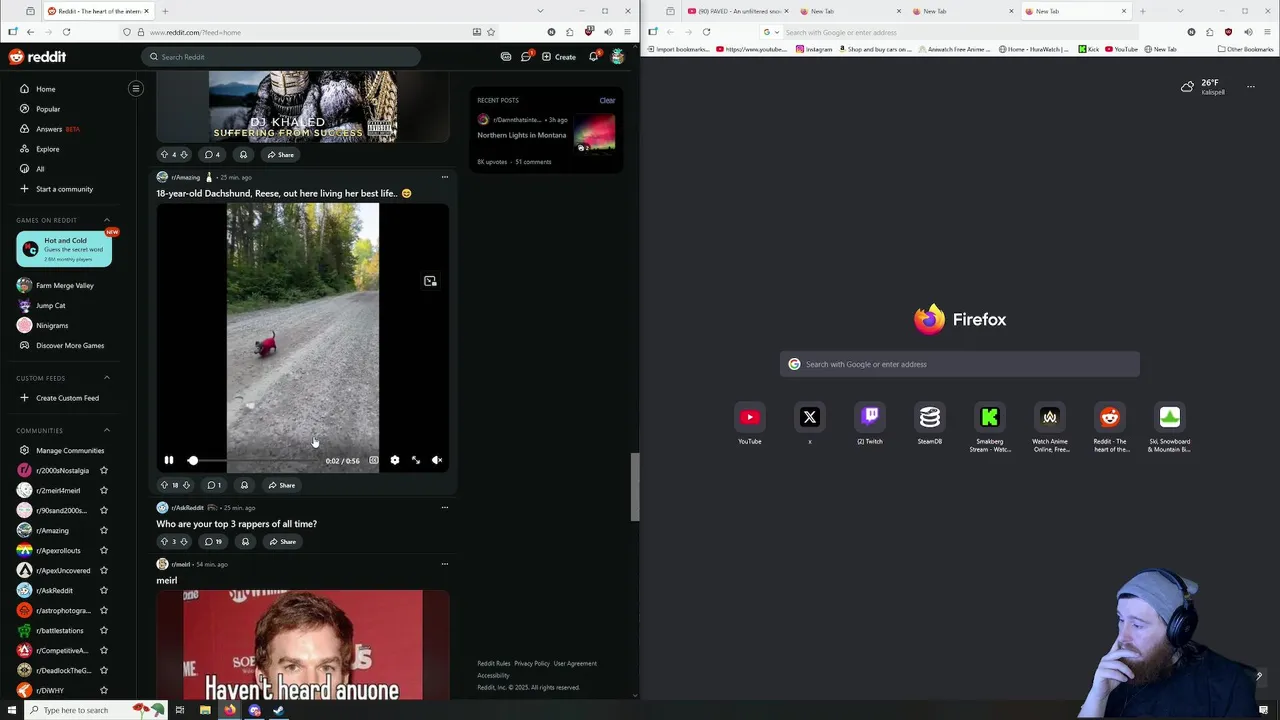Open the overflow menu on r/Amazing post
The width and height of the screenshot is (1280, 720).
pos(445,177)
